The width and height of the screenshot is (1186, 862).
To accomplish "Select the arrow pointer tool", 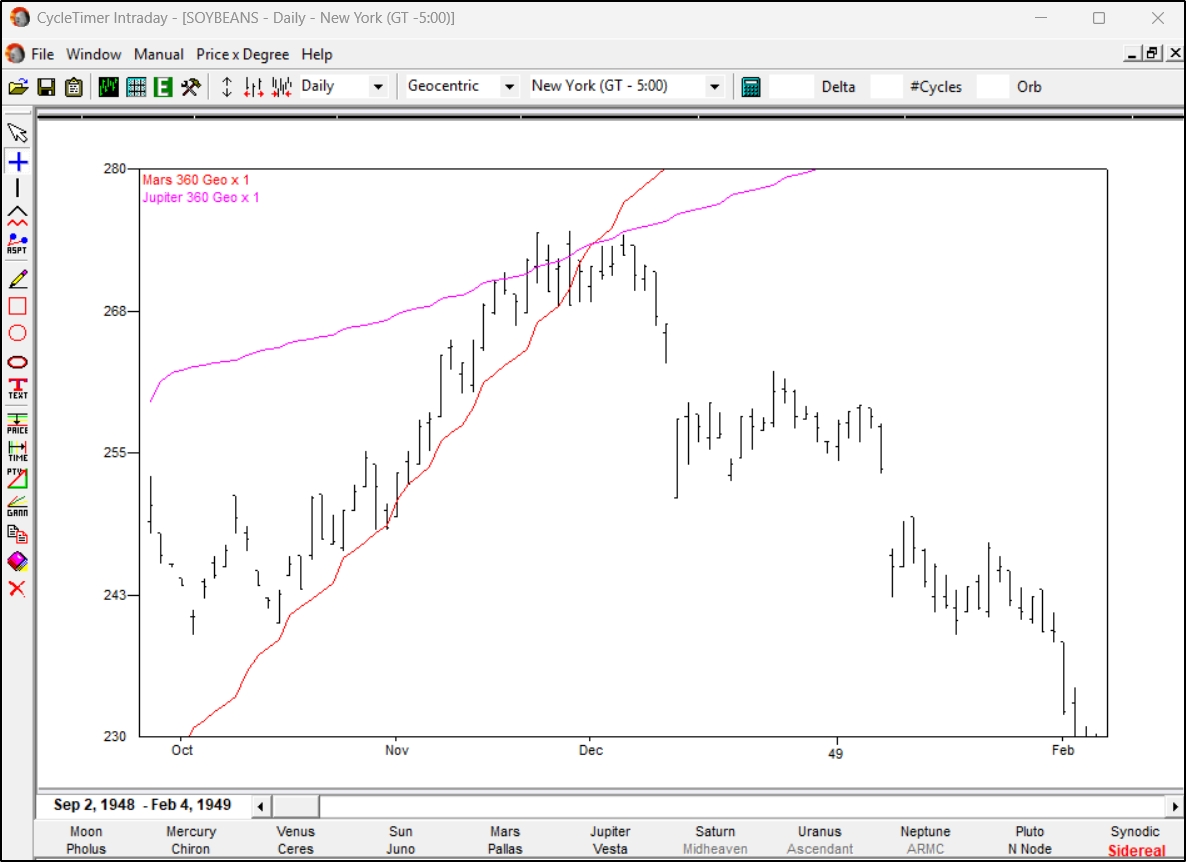I will point(16,131).
